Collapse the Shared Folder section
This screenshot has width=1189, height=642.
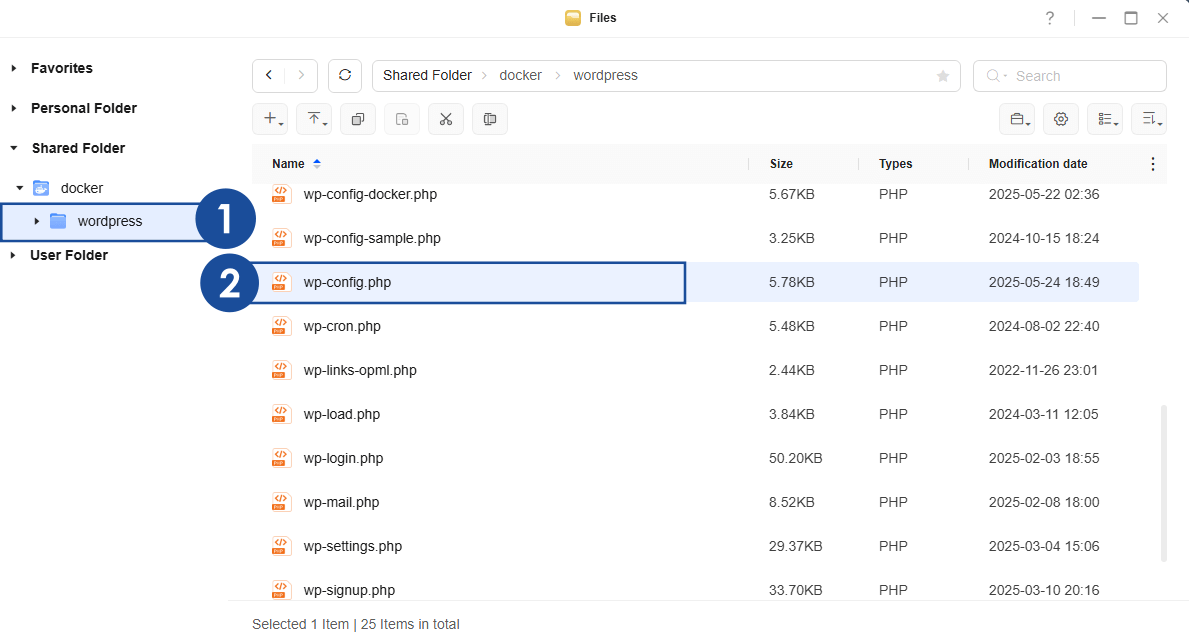pyautogui.click(x=14, y=149)
